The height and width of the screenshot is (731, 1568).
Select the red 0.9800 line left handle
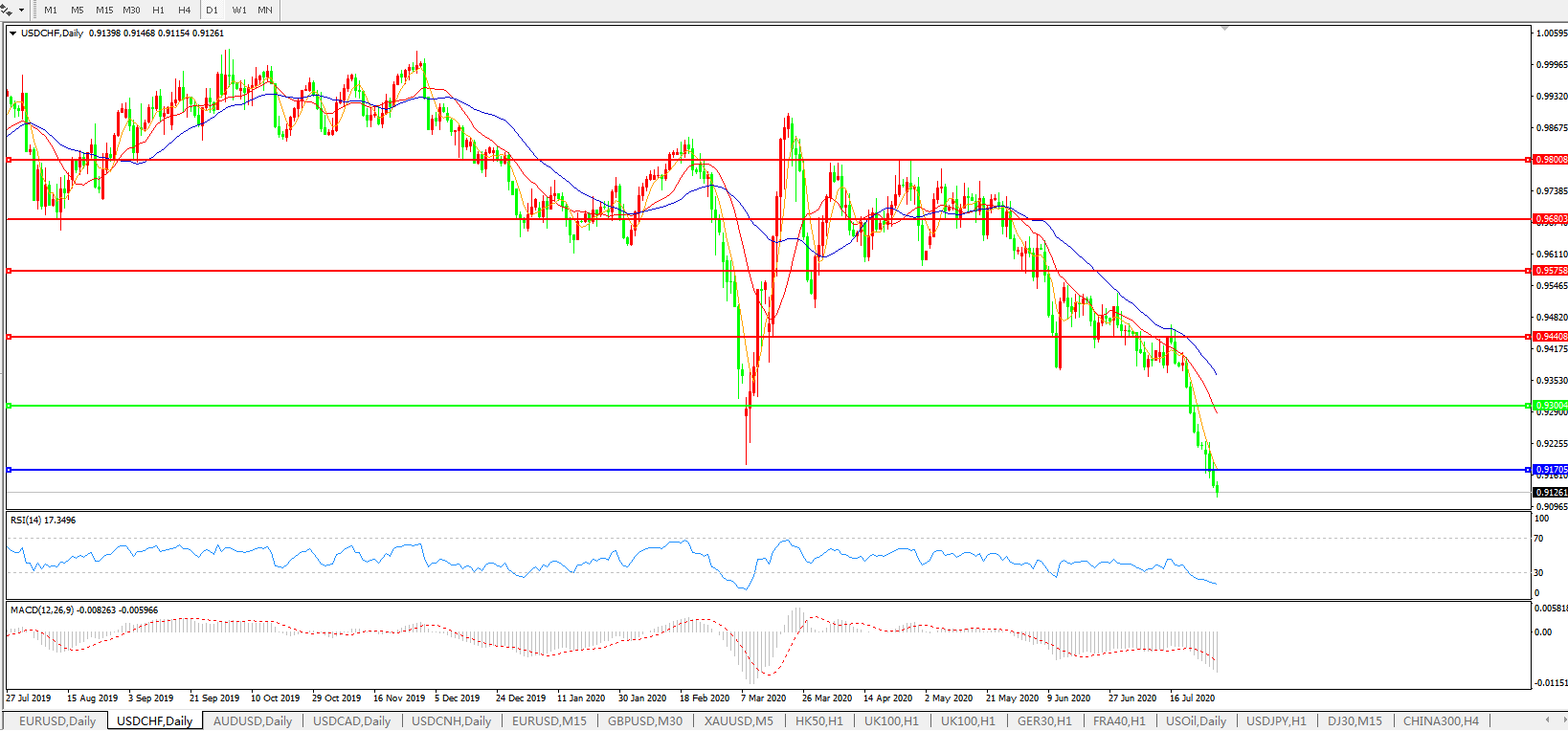[10, 160]
